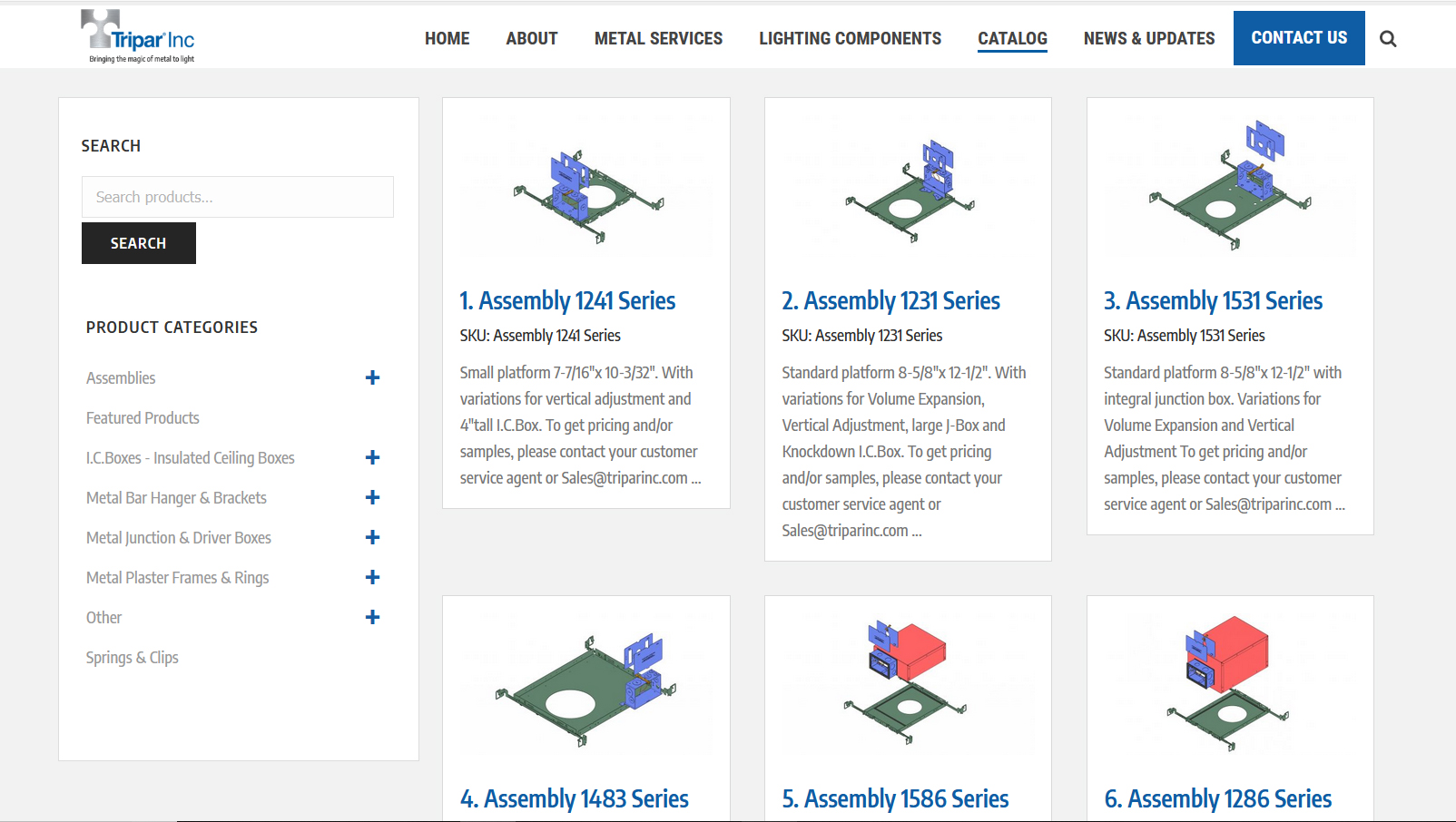The width and height of the screenshot is (1456, 822).
Task: Click the Contact Us button
Action: coord(1299,38)
